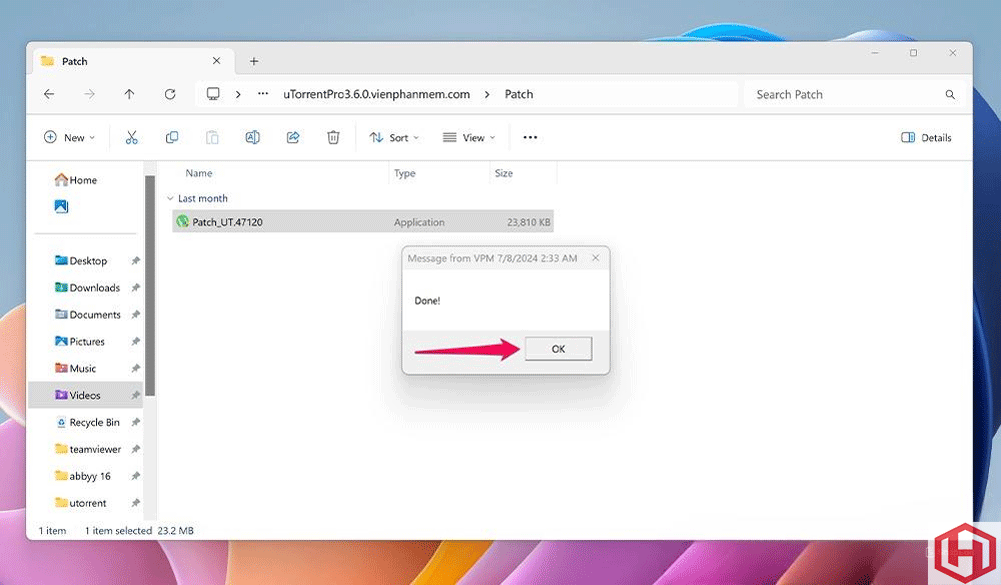
Task: Click the Delete trash icon
Action: coord(333,137)
